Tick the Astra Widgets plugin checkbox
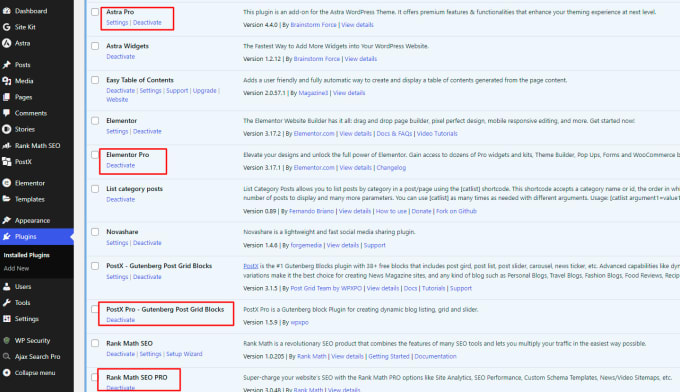This screenshot has height=392, width=680. [95, 46]
